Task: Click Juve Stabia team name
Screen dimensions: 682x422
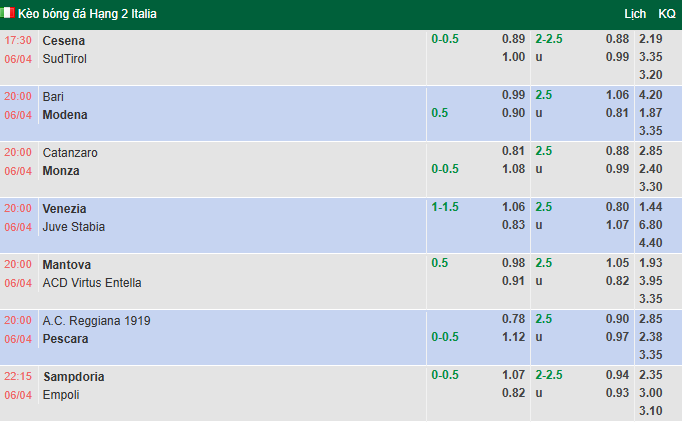Action: click(74, 226)
